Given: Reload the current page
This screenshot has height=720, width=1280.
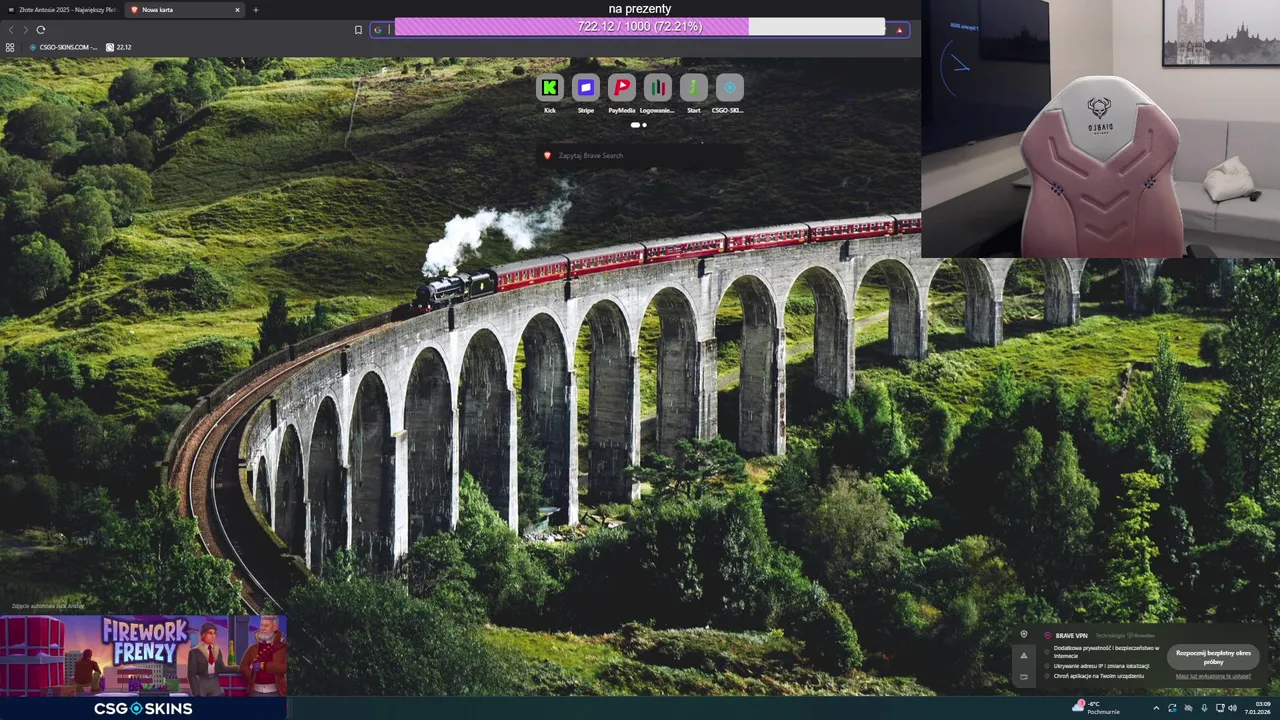Looking at the screenshot, I should (x=41, y=30).
